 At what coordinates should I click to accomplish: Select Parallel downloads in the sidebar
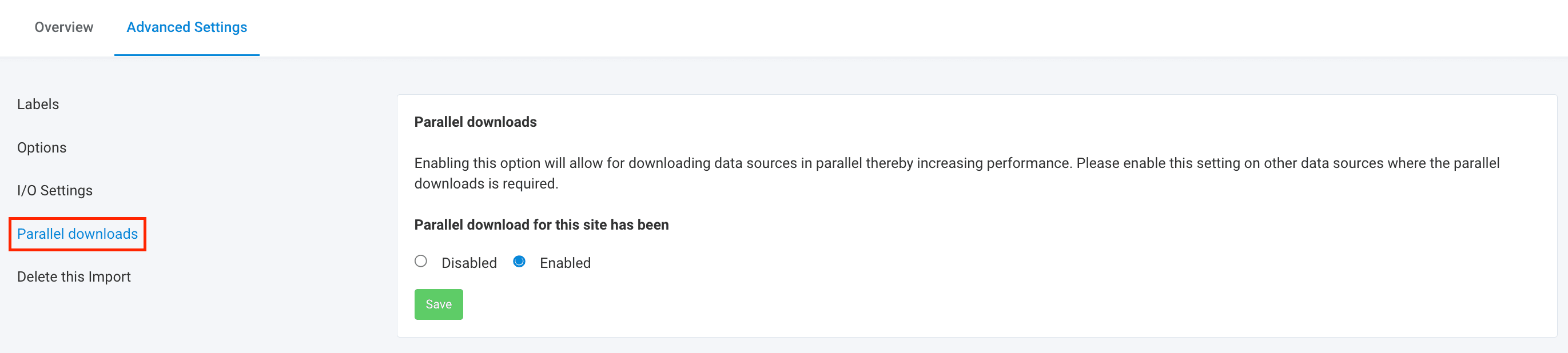tap(77, 234)
